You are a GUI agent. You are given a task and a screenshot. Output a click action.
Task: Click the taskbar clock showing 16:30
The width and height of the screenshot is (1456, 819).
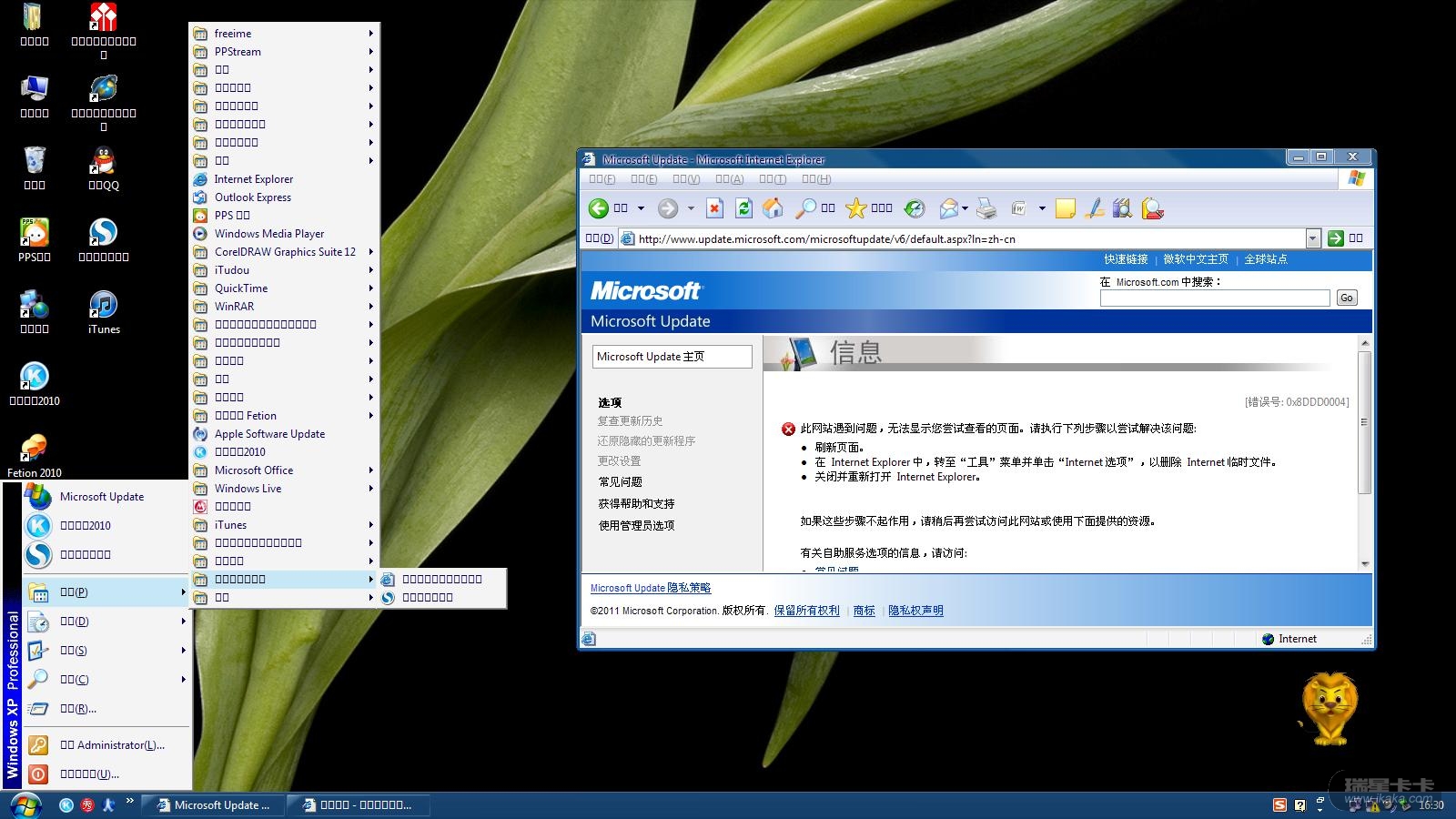(1431, 805)
